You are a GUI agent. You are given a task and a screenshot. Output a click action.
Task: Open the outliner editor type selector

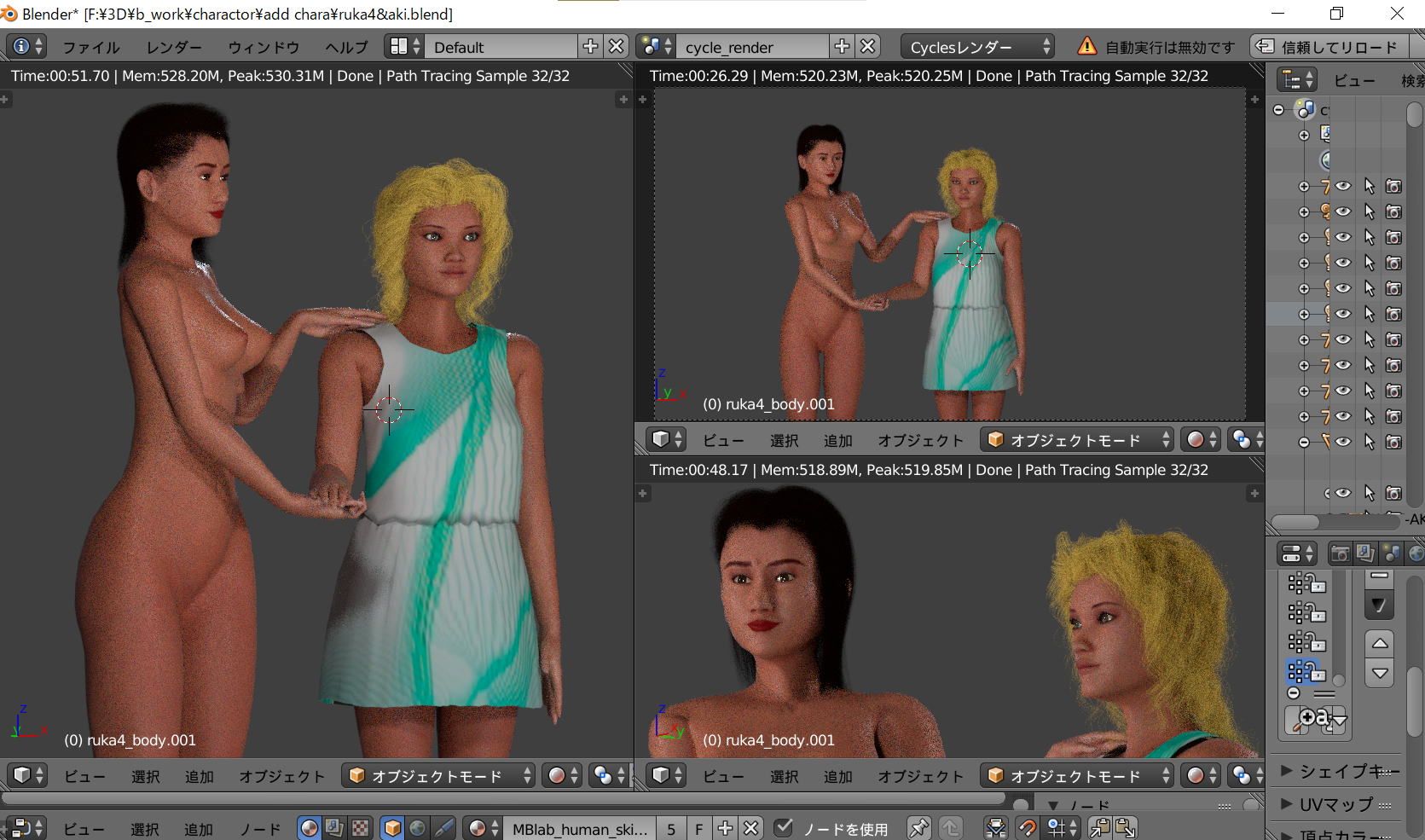coord(1297,80)
